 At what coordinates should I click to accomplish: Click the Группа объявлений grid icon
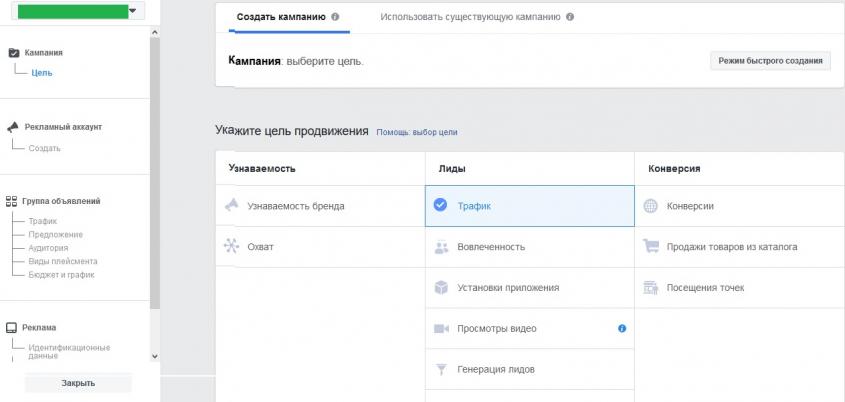coord(11,201)
